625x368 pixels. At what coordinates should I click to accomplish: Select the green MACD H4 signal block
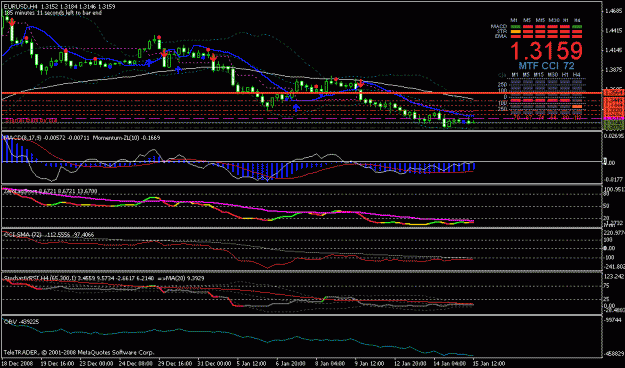577,27
